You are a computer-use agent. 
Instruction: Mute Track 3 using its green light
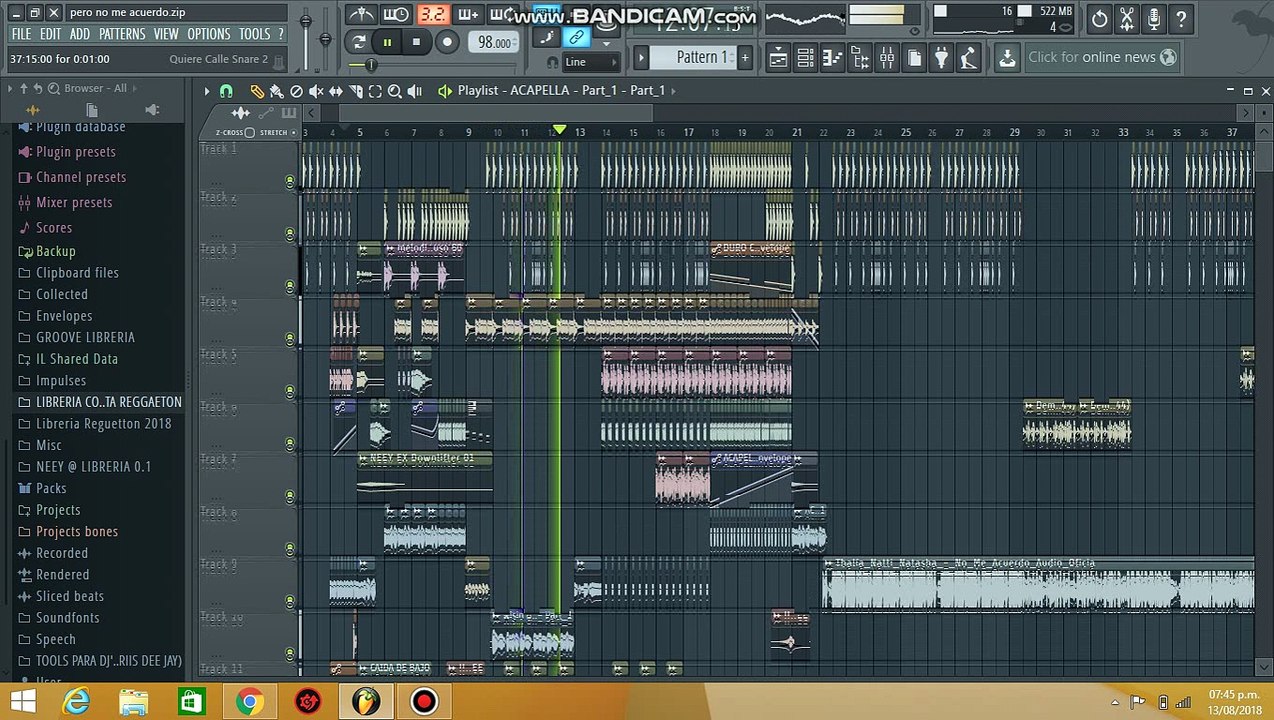coord(290,286)
